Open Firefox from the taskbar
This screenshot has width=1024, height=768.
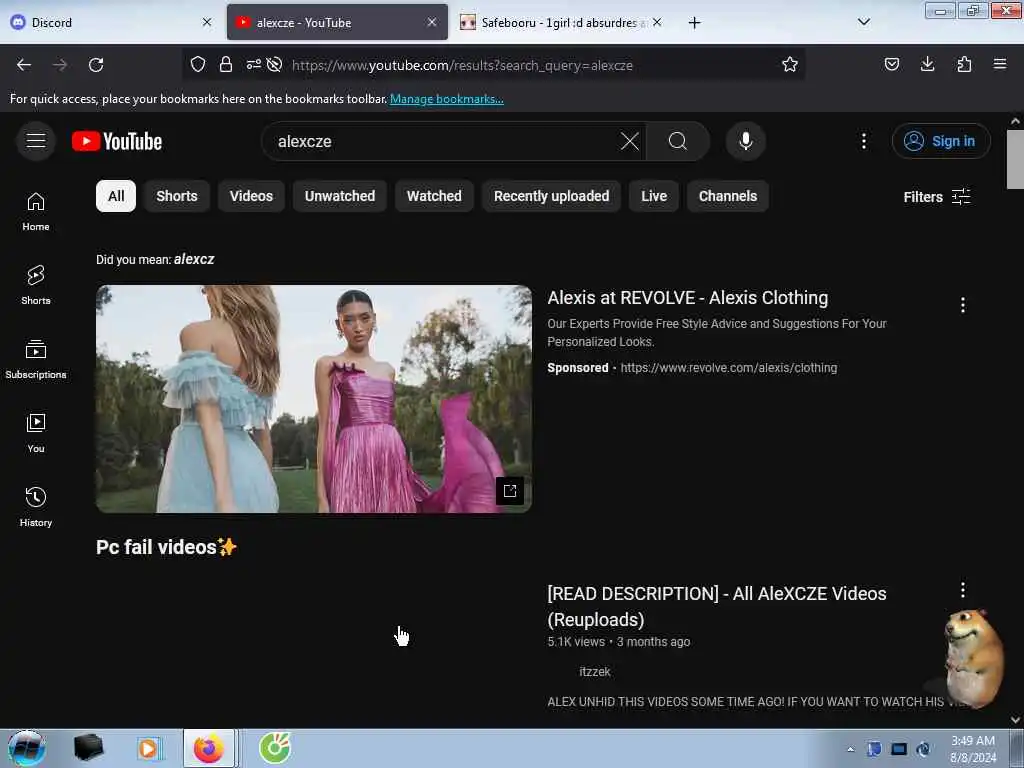coord(209,748)
